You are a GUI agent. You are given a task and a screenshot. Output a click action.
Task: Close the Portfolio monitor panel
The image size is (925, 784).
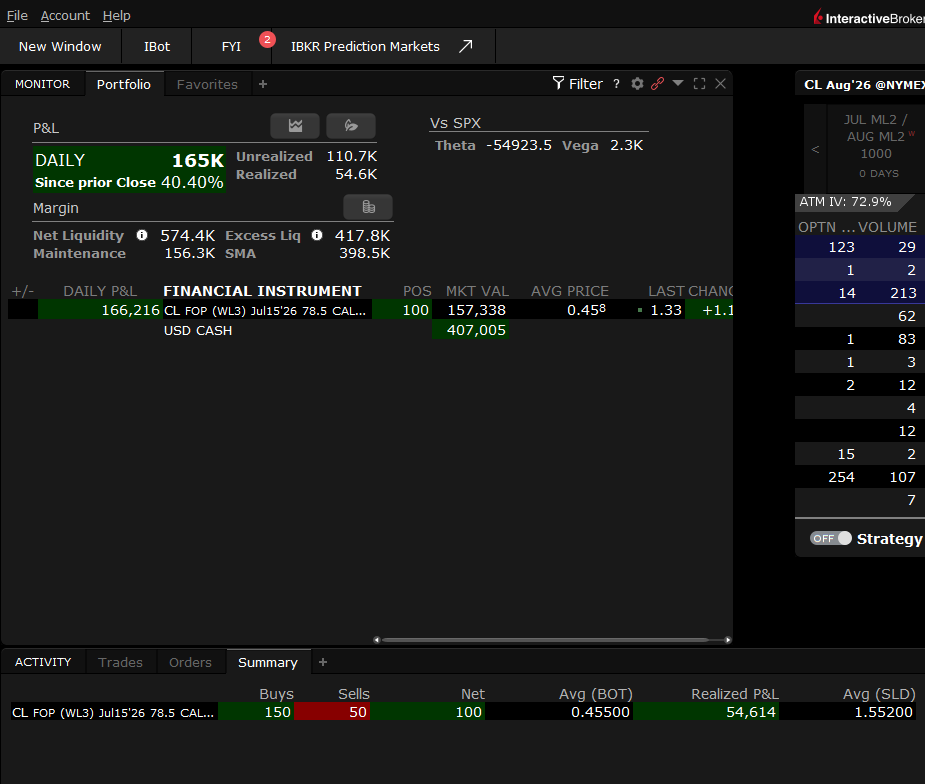tap(720, 84)
